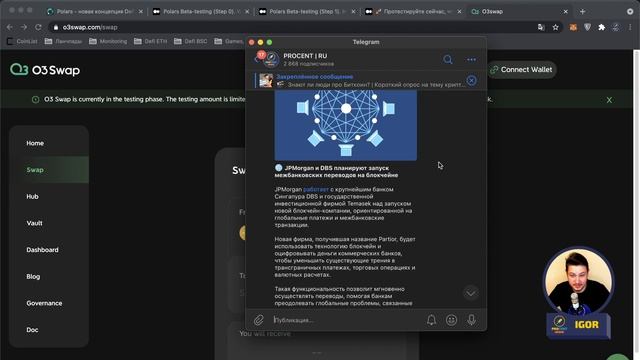Click the Telegram message input field

click(x=347, y=320)
